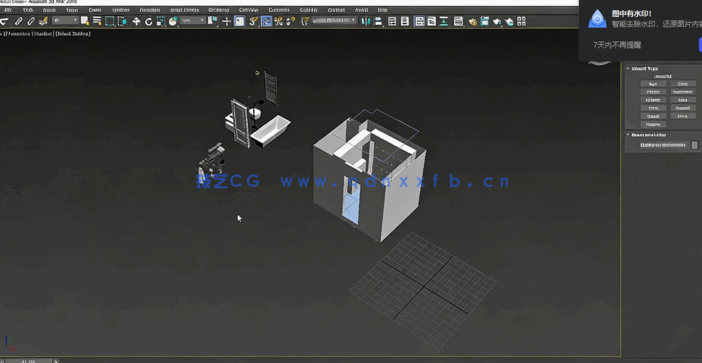Open the Modifiers menu
This screenshot has width=702, height=363.
121,10
